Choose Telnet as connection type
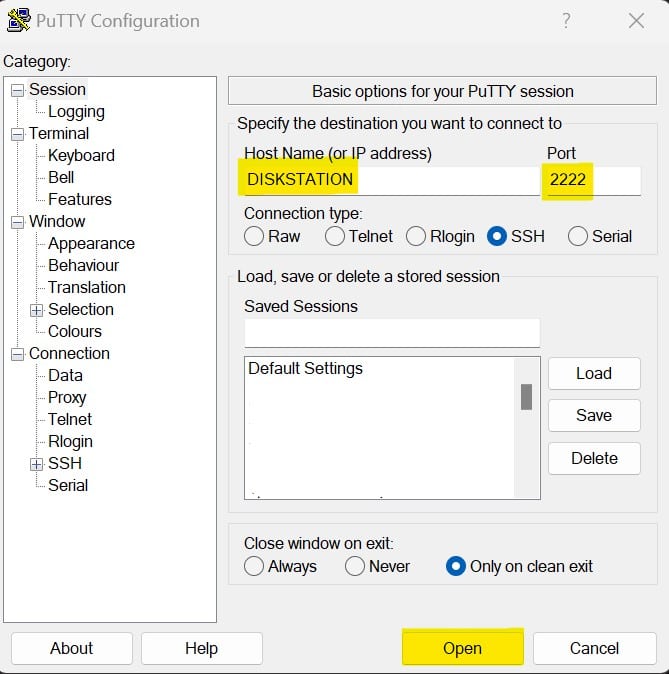The height and width of the screenshot is (674, 669). click(x=334, y=236)
